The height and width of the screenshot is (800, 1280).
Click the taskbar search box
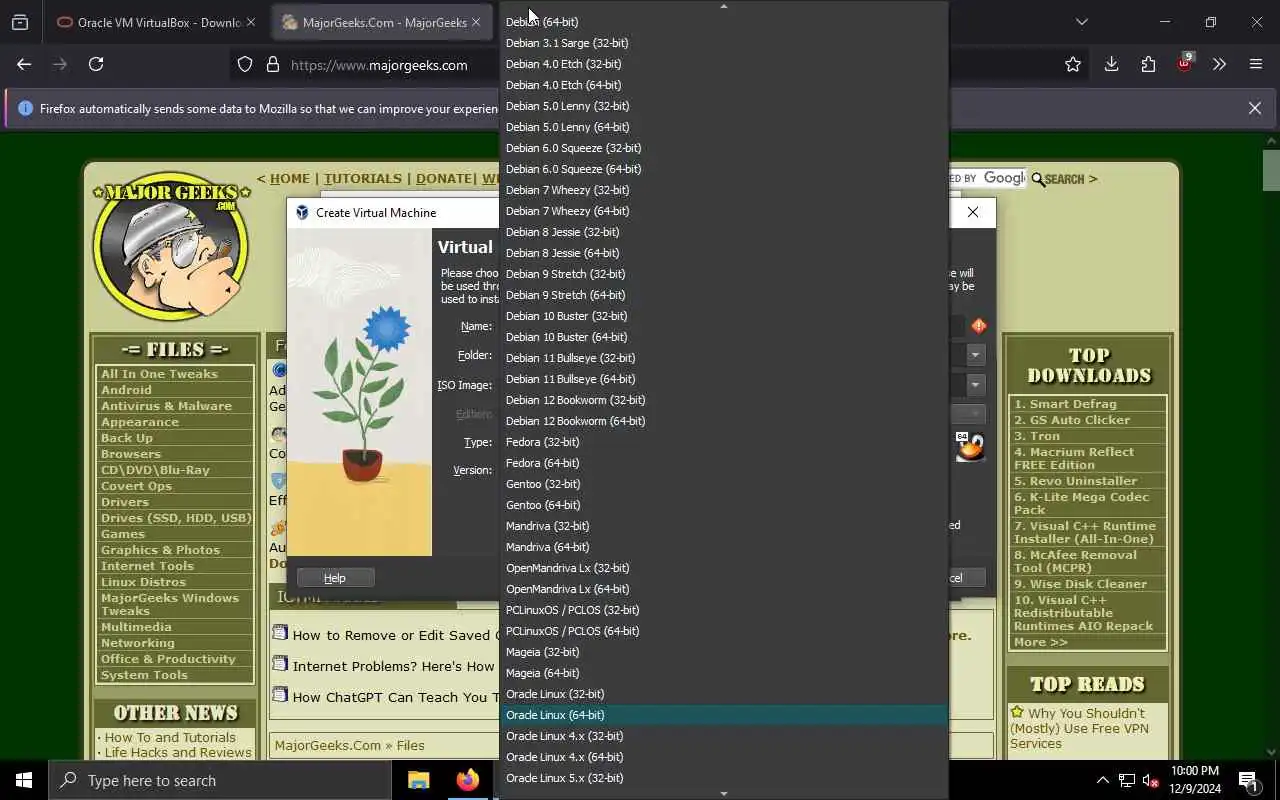coord(220,780)
